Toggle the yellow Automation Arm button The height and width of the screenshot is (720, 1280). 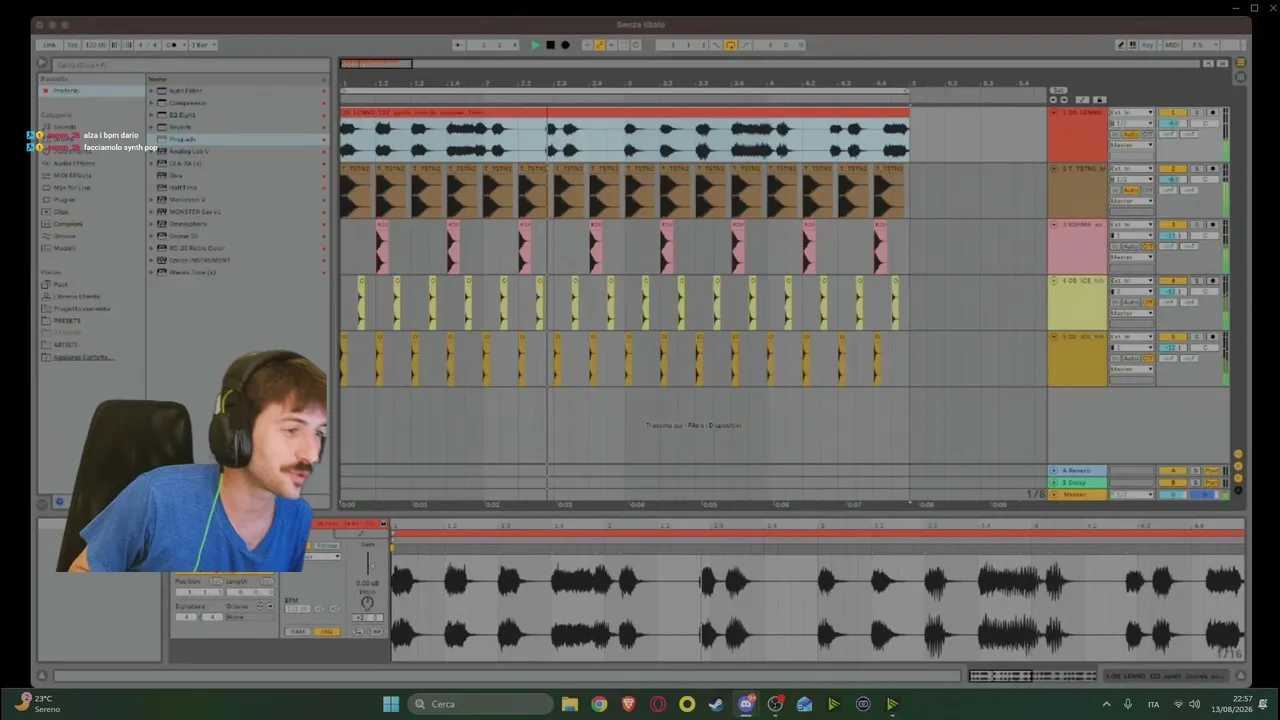pyautogui.click(x=600, y=45)
